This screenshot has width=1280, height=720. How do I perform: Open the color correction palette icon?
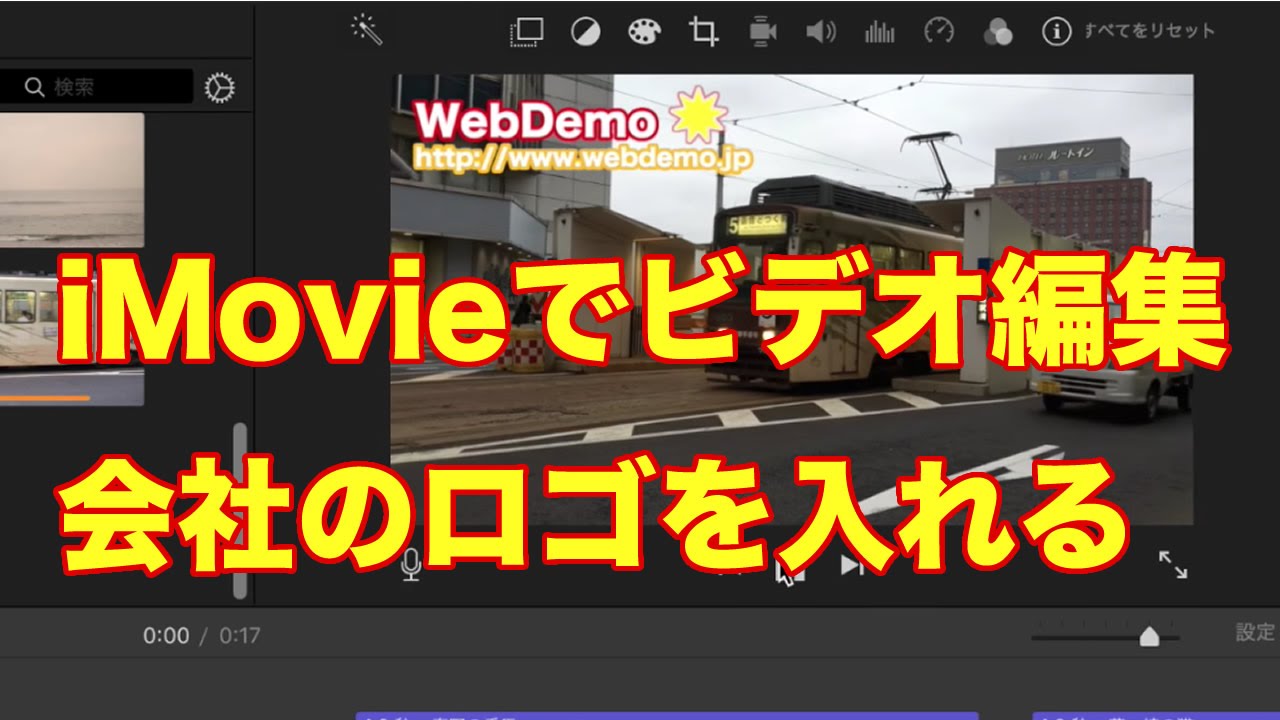click(644, 32)
